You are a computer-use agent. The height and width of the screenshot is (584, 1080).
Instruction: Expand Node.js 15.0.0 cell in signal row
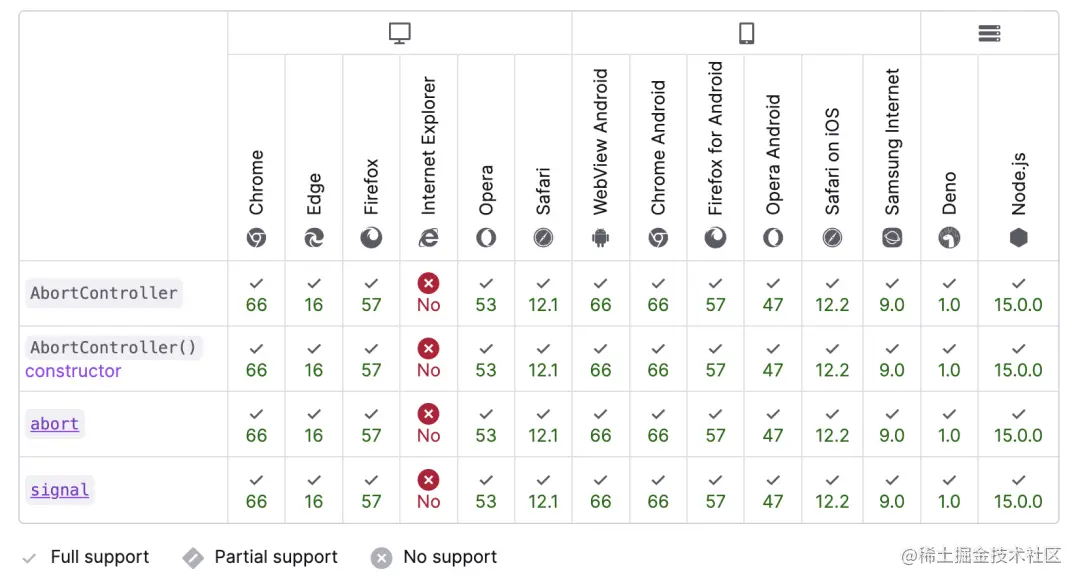(x=1018, y=491)
